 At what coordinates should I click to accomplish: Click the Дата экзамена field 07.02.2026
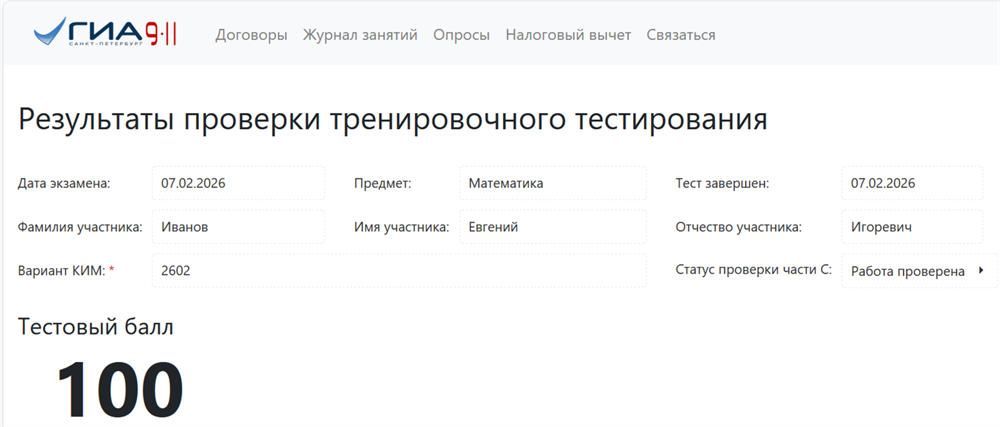click(239, 184)
